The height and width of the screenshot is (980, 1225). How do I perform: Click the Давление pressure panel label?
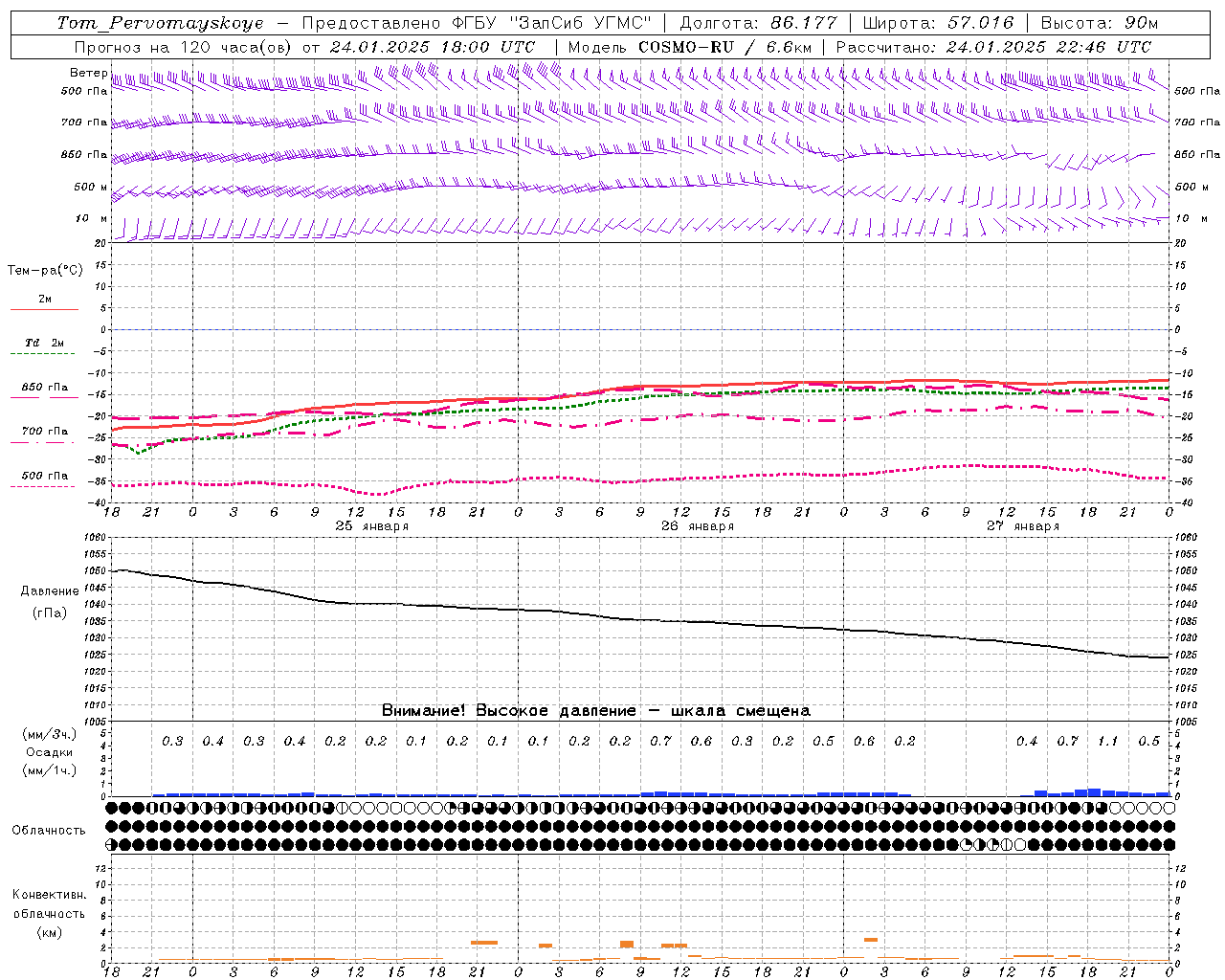49,591
